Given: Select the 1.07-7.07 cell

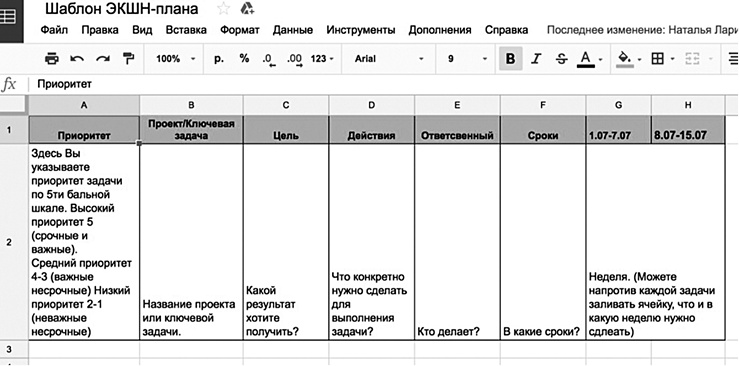Looking at the screenshot, I should pyautogui.click(x=619, y=130).
